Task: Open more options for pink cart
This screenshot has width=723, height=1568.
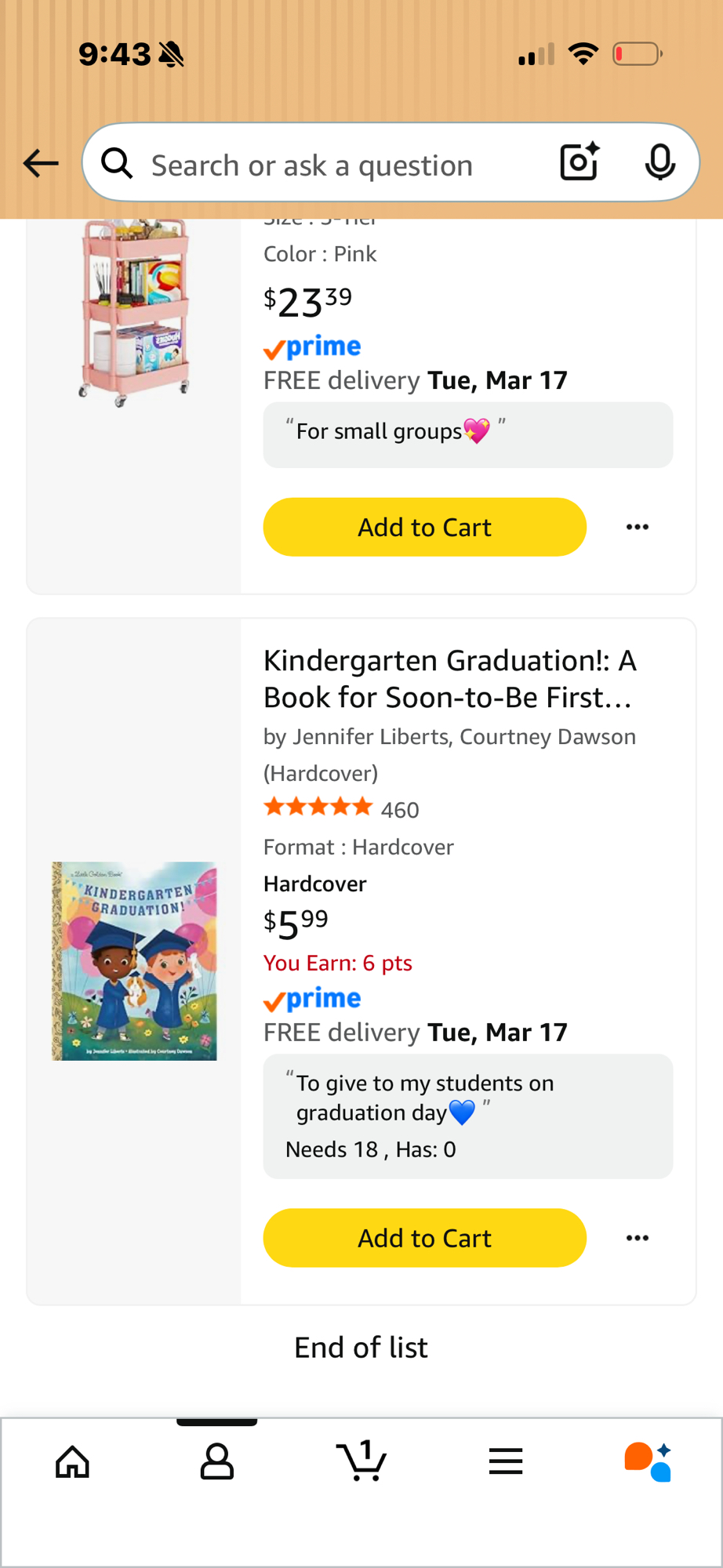Action: [x=637, y=527]
